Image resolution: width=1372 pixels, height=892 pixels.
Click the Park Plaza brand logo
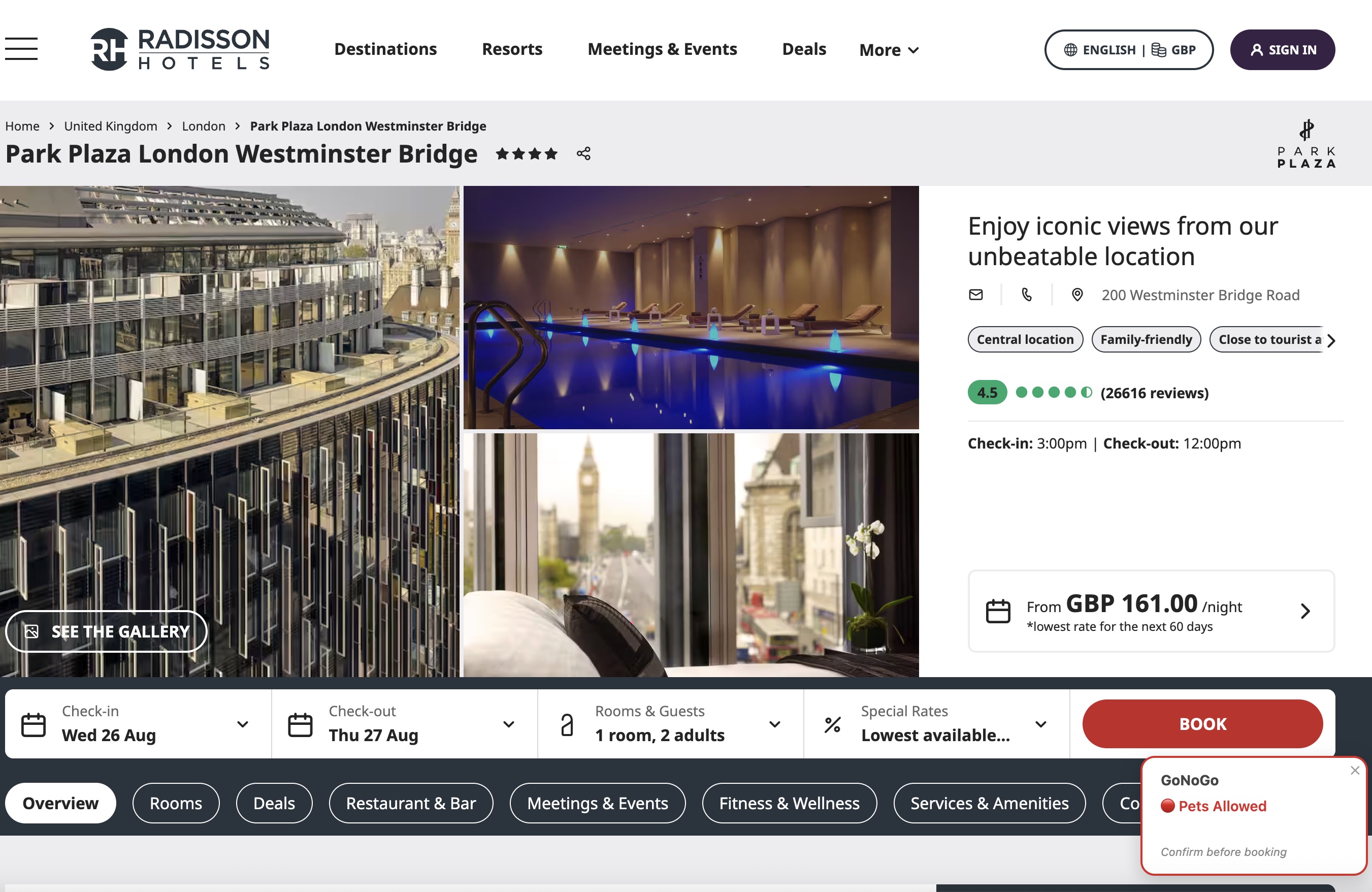click(x=1306, y=144)
